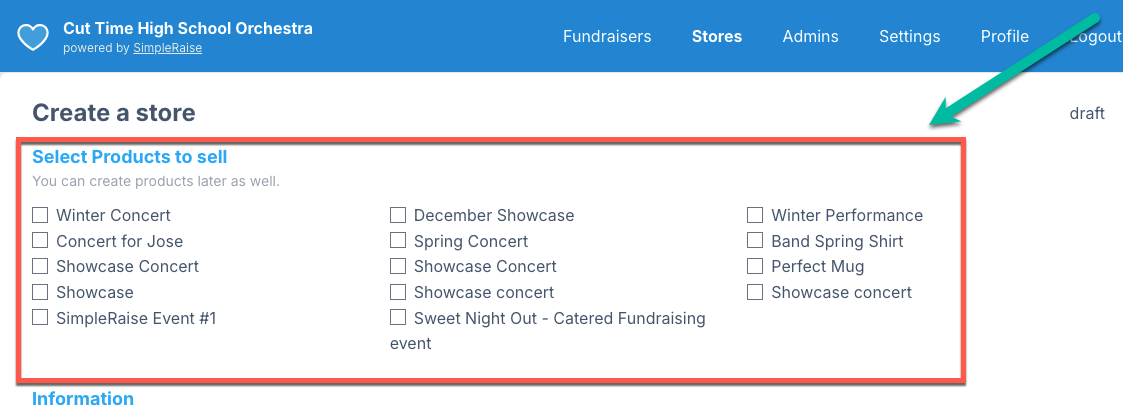Click the heart logo icon
This screenshot has height=411, width=1123.
[33, 37]
